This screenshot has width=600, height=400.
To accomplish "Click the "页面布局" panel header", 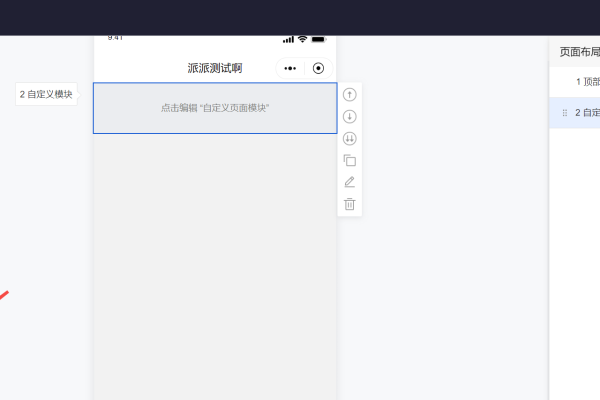I will [x=575, y=52].
